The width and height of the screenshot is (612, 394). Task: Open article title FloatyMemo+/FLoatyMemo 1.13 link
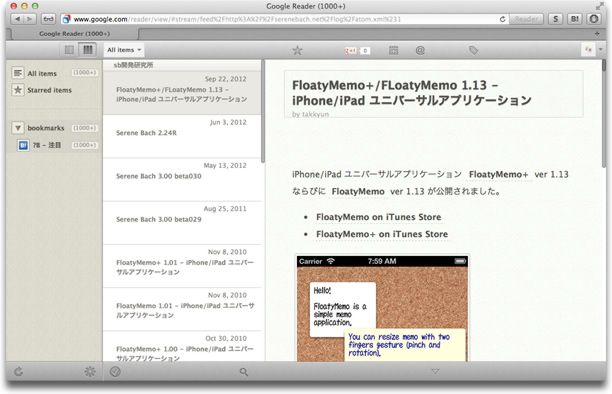(x=411, y=93)
